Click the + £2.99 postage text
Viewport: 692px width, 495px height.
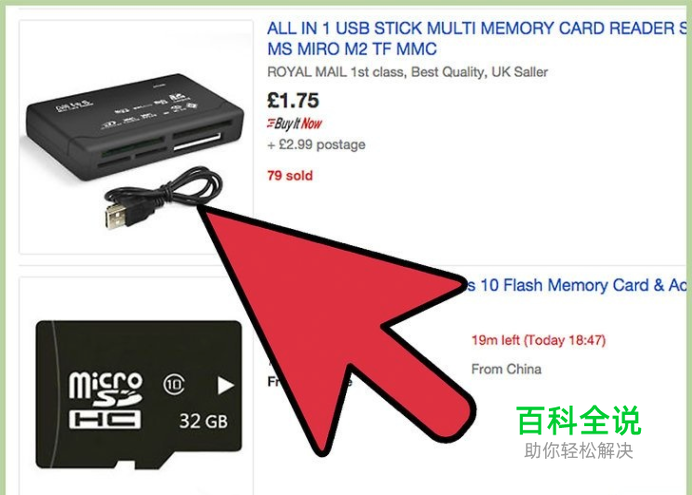tap(316, 145)
